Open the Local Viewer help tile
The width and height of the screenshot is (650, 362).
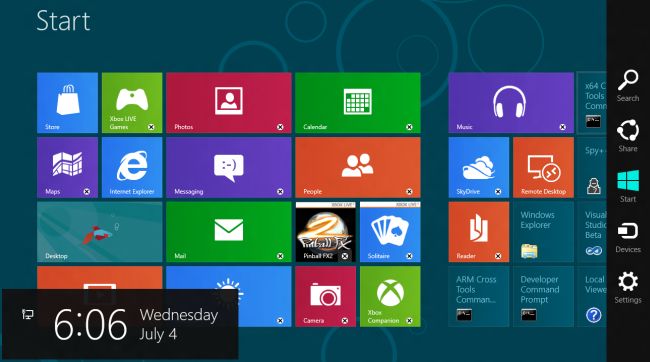click(x=592, y=296)
